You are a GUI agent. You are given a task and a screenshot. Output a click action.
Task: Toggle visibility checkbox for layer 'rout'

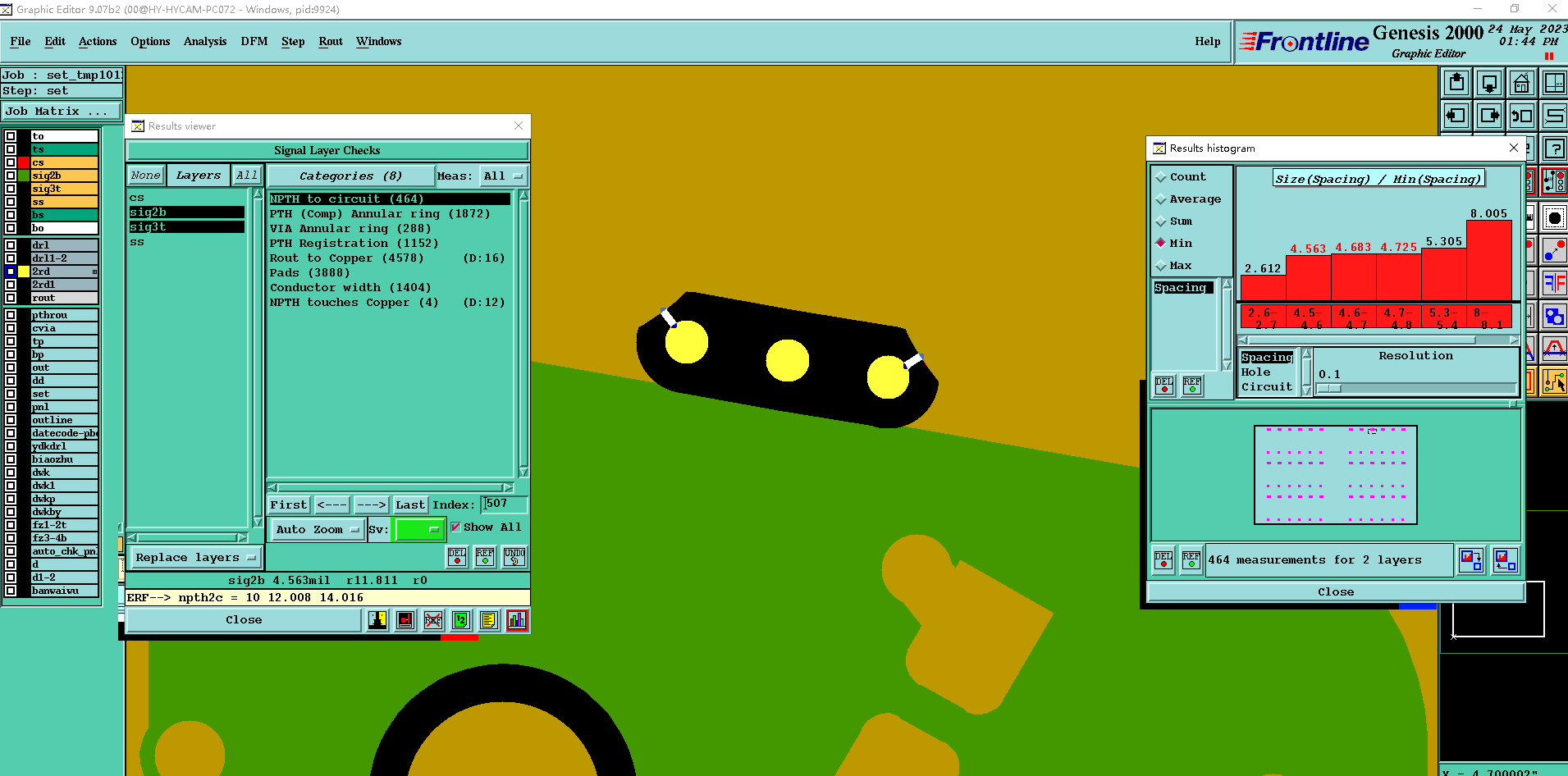[x=11, y=298]
